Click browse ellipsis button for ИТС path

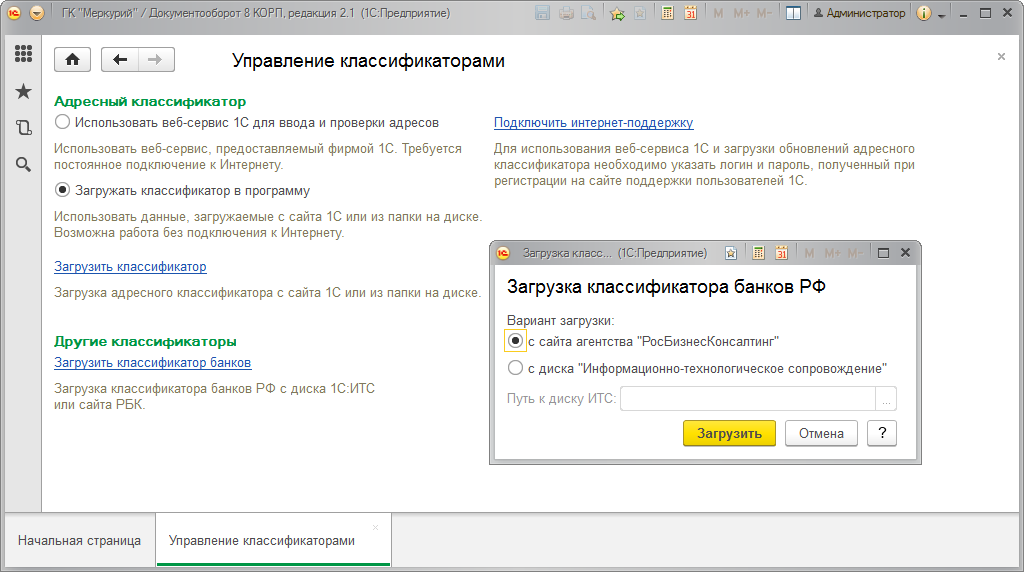(x=886, y=398)
